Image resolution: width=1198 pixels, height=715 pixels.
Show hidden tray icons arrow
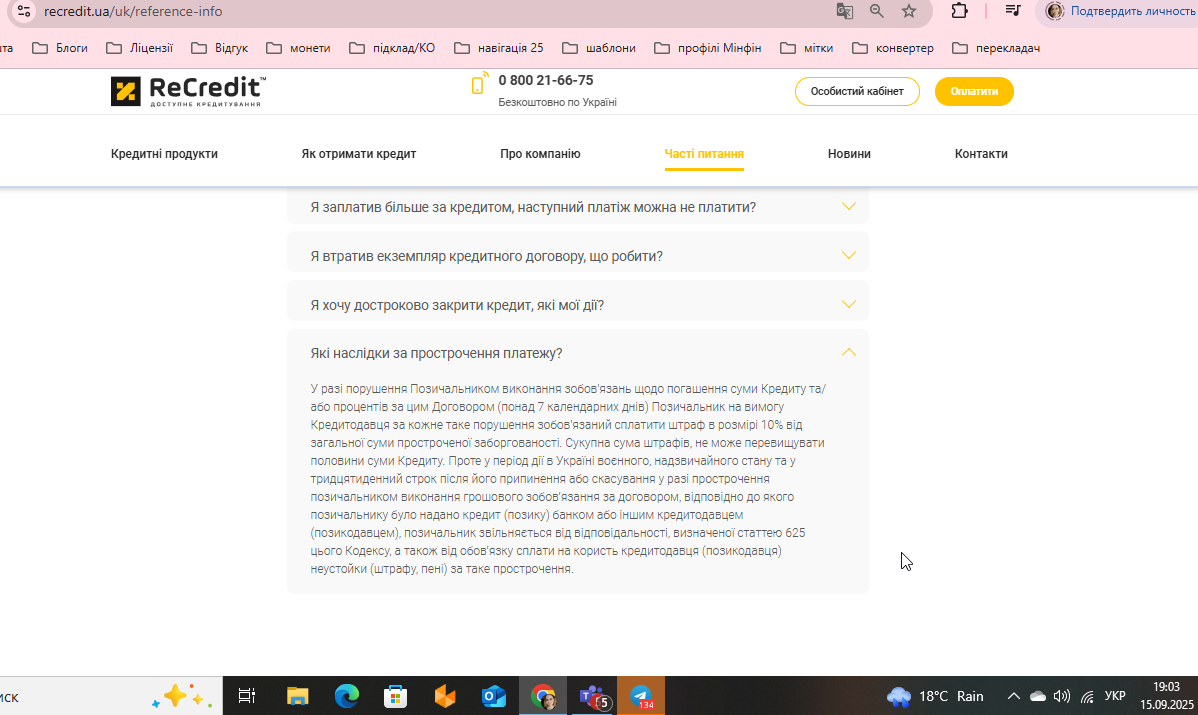[1013, 696]
